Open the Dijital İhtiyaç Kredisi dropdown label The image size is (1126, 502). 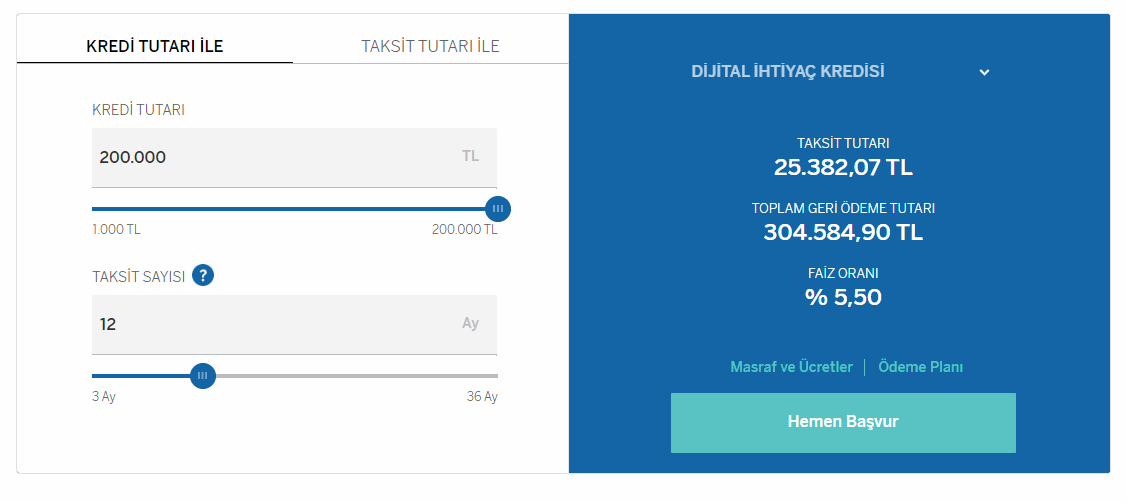[x=788, y=72]
